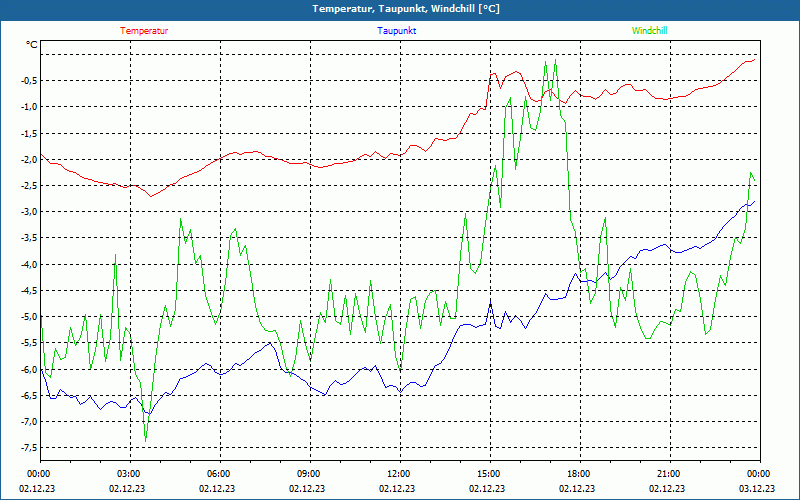Click the °C unit label on the y-axis
The width and height of the screenshot is (800, 500).
point(32,45)
